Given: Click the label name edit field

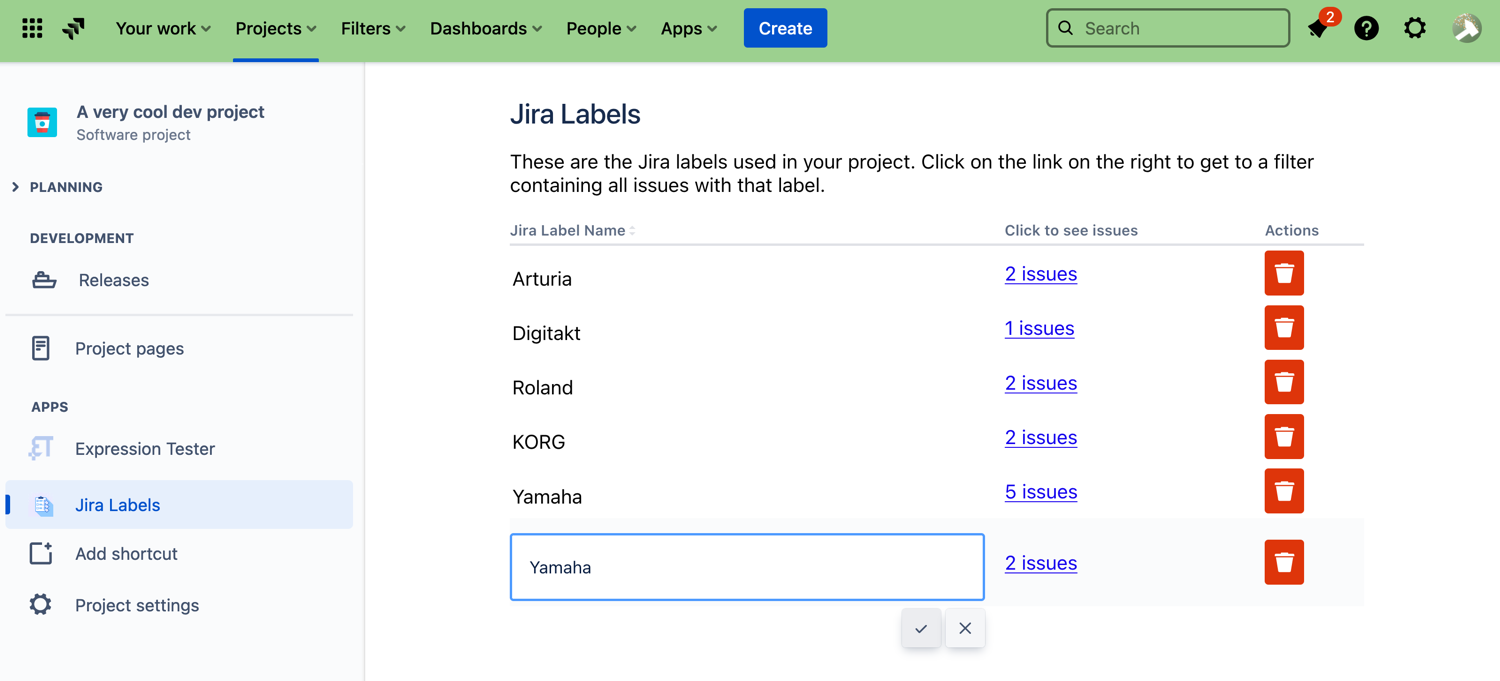Looking at the screenshot, I should pyautogui.click(x=747, y=567).
